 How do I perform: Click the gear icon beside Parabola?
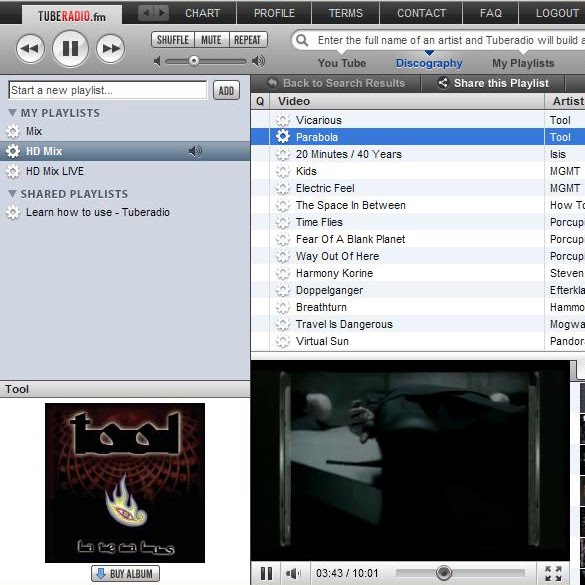pyautogui.click(x=282, y=137)
